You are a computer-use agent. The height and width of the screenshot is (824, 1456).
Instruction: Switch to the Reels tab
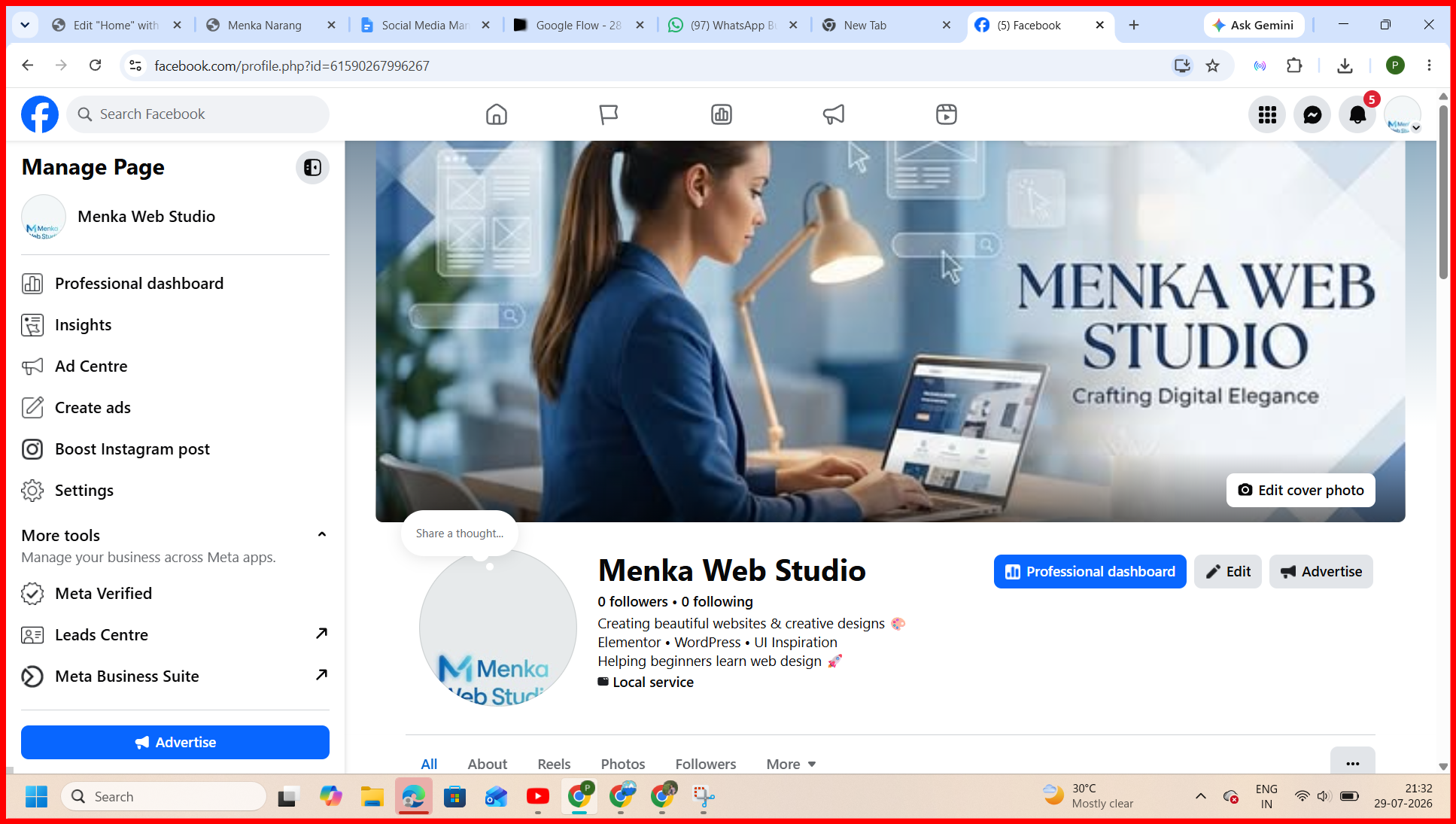554,764
